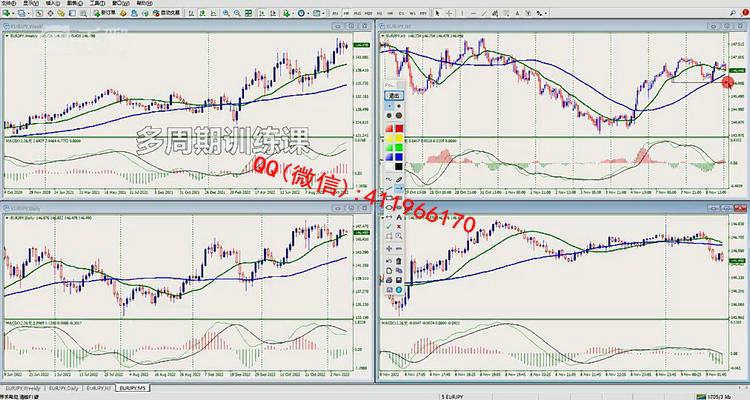Pick the blue color swatch
750x400 pixels.
tap(399, 156)
